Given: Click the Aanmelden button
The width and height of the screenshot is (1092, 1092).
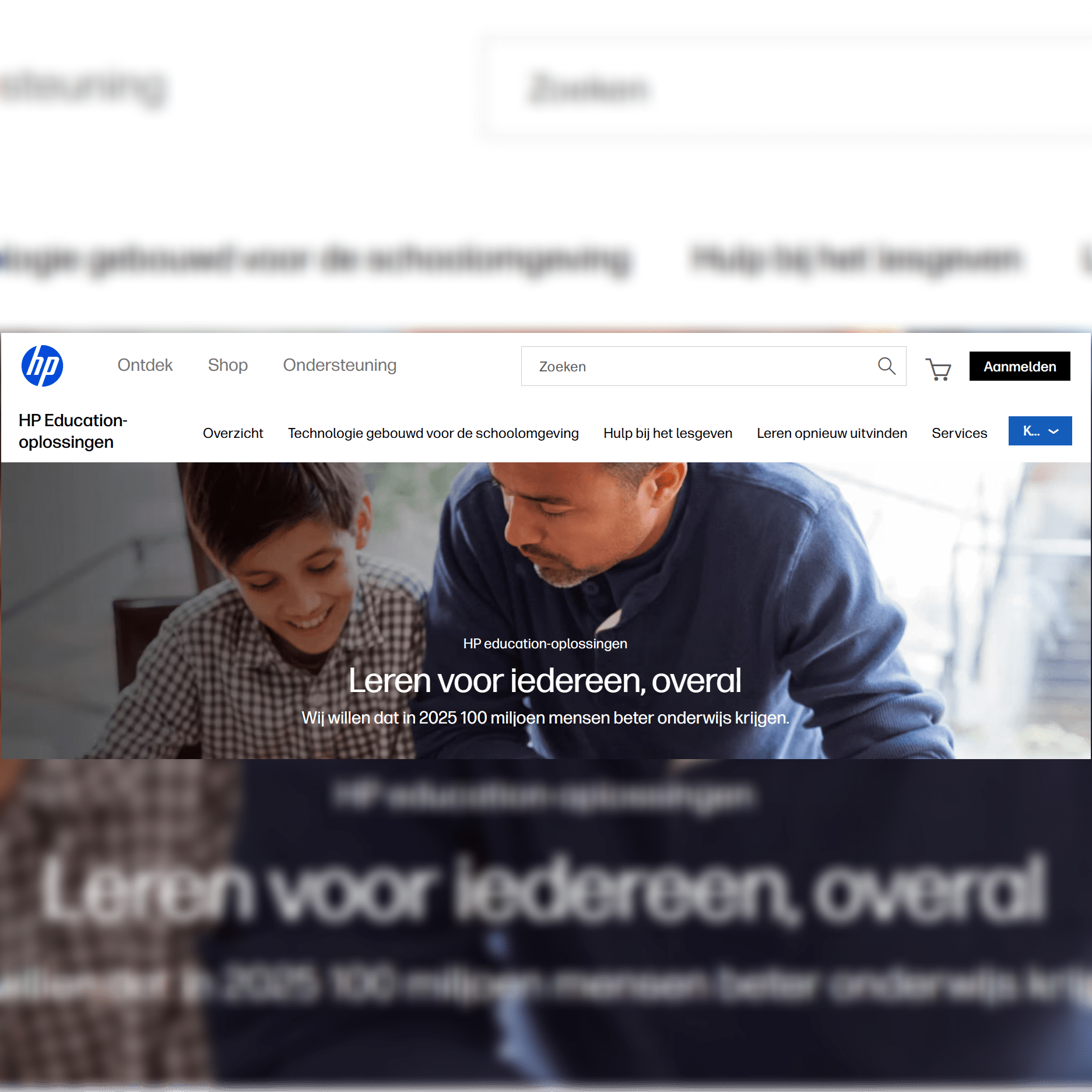Looking at the screenshot, I should [x=1019, y=366].
